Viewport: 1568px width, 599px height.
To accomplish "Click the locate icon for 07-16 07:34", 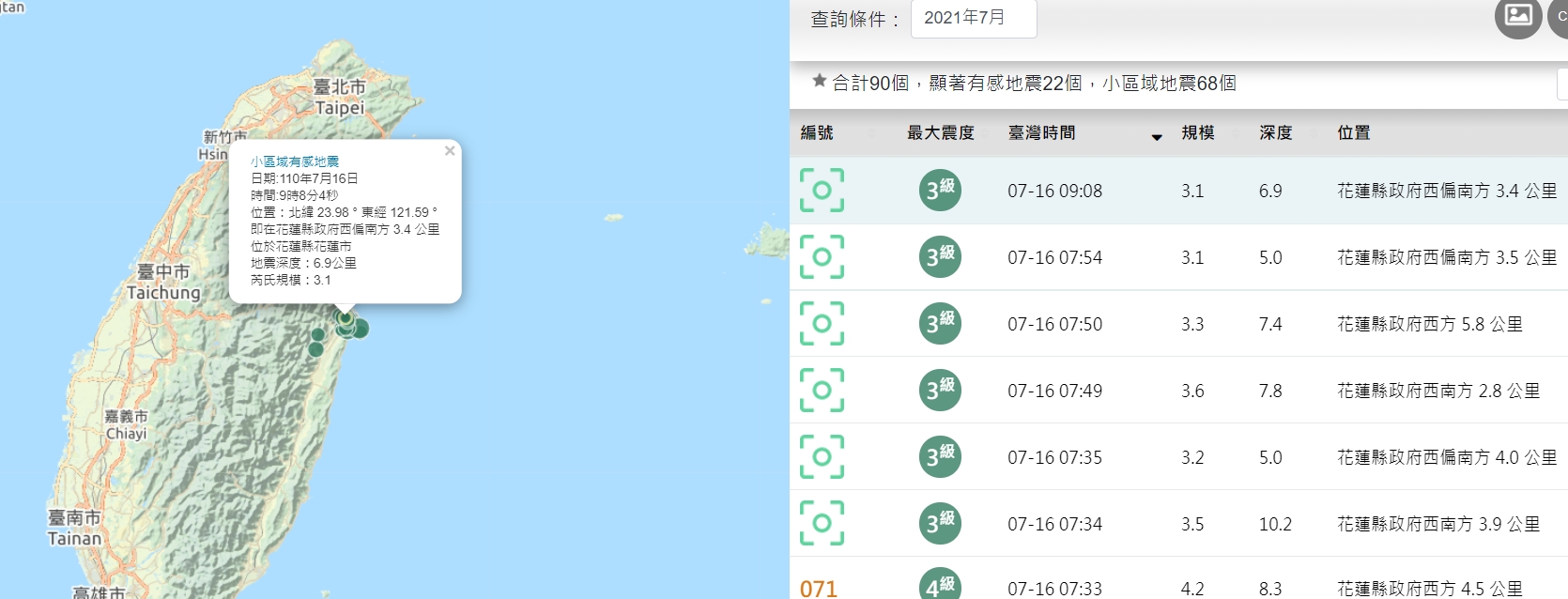I will 822,524.
